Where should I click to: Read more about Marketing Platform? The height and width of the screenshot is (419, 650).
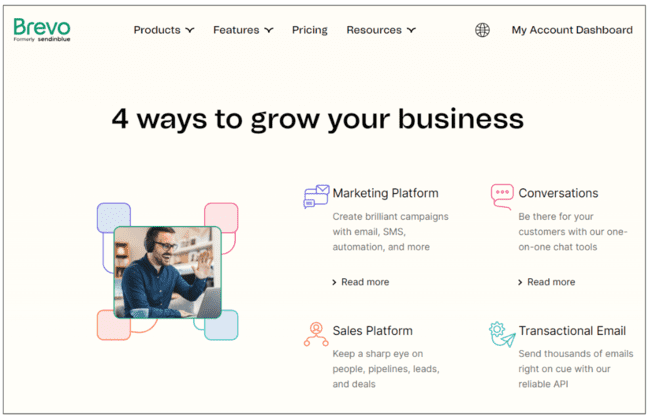[365, 282]
